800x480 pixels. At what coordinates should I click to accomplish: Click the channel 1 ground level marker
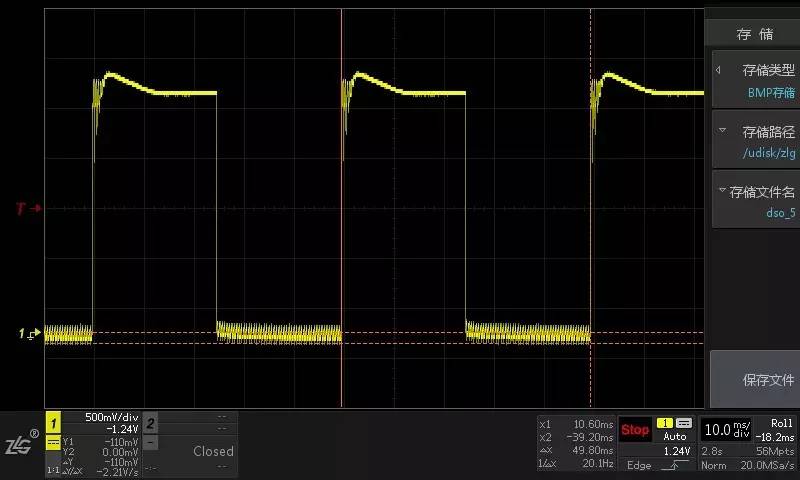pyautogui.click(x=29, y=334)
